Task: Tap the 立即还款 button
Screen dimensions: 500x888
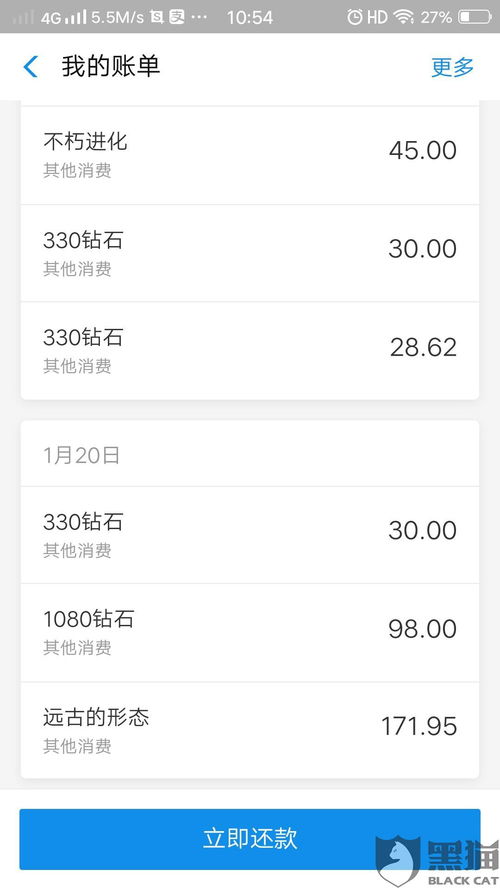Action: tap(250, 839)
